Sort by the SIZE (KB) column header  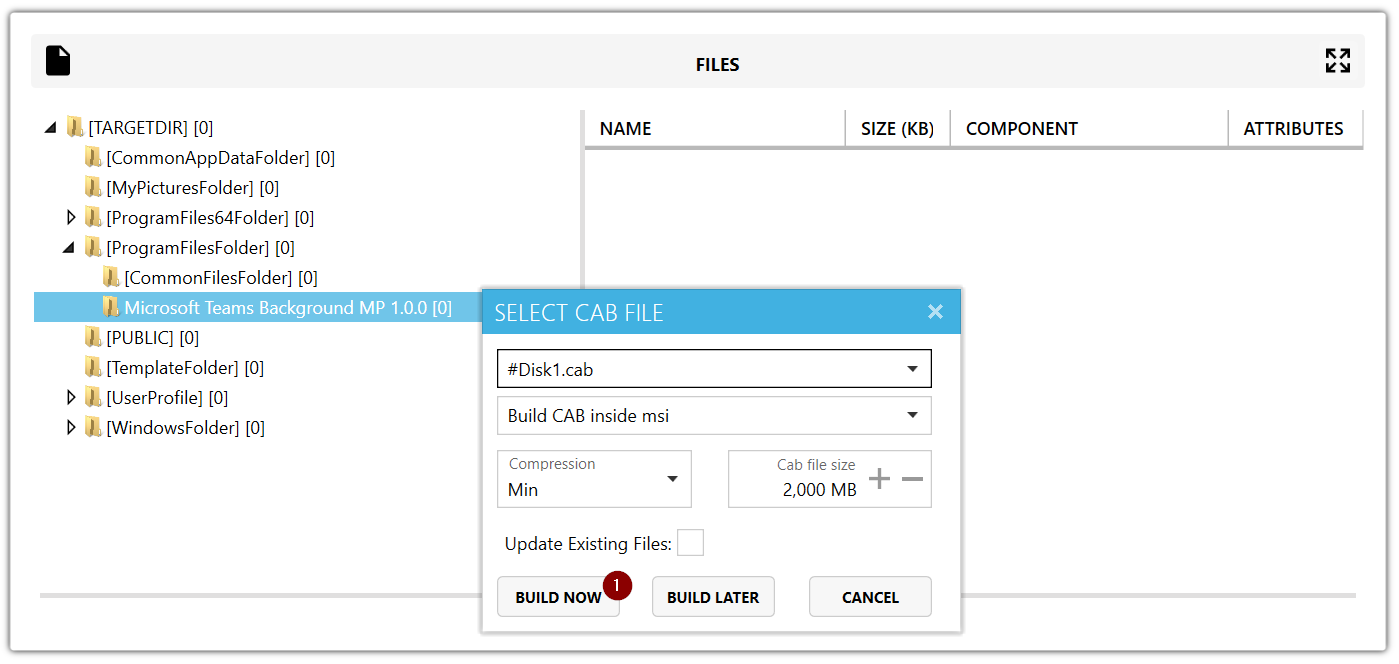click(x=897, y=128)
